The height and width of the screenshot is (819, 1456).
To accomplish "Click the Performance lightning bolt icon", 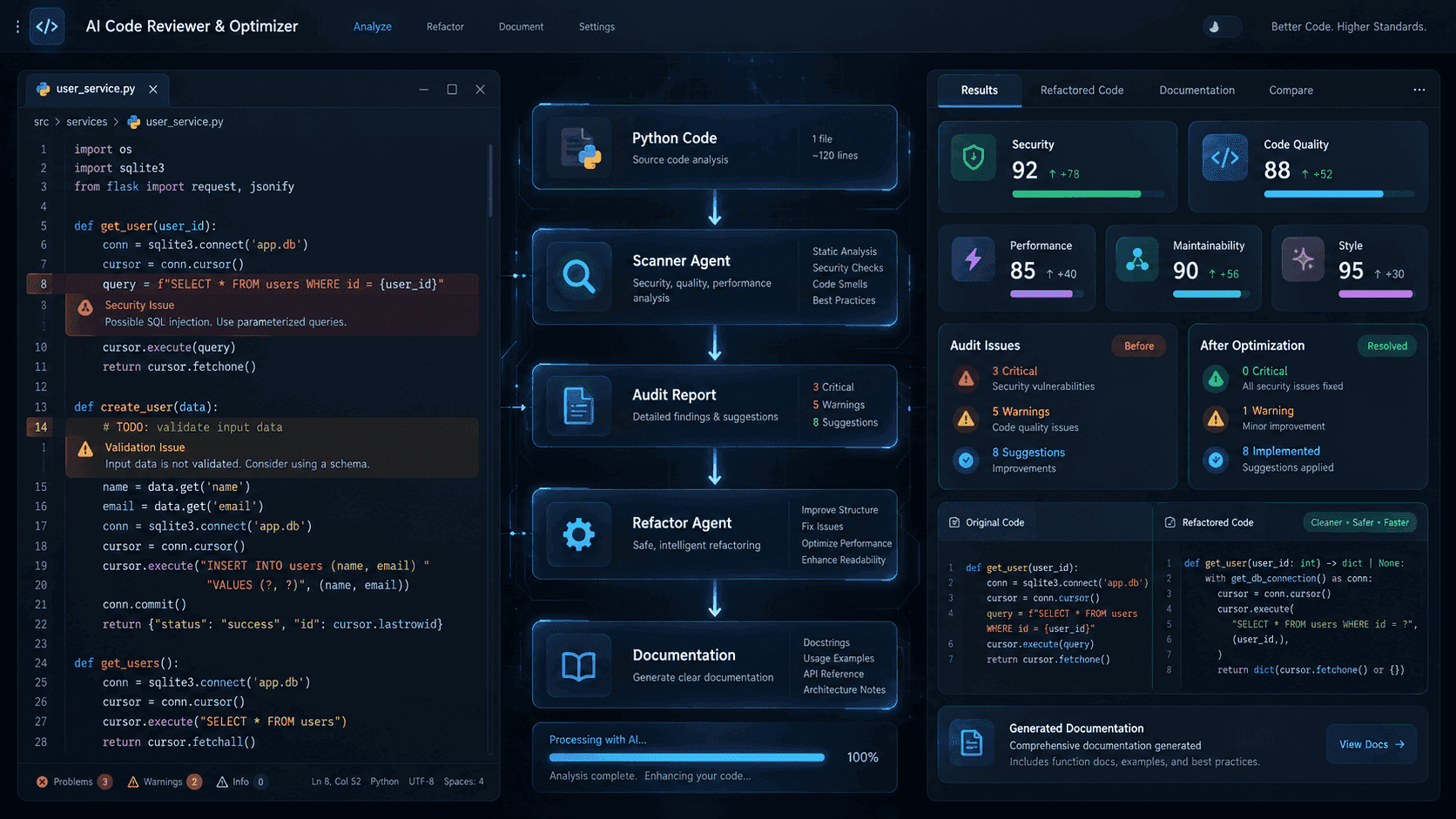I will [973, 258].
